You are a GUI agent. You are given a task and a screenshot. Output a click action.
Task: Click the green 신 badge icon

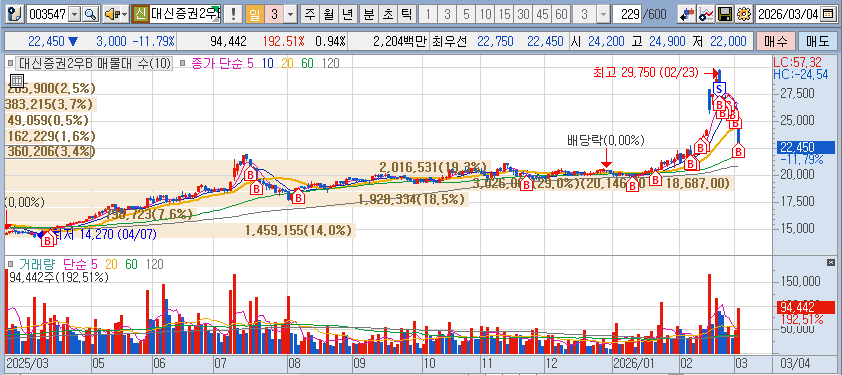coord(141,14)
